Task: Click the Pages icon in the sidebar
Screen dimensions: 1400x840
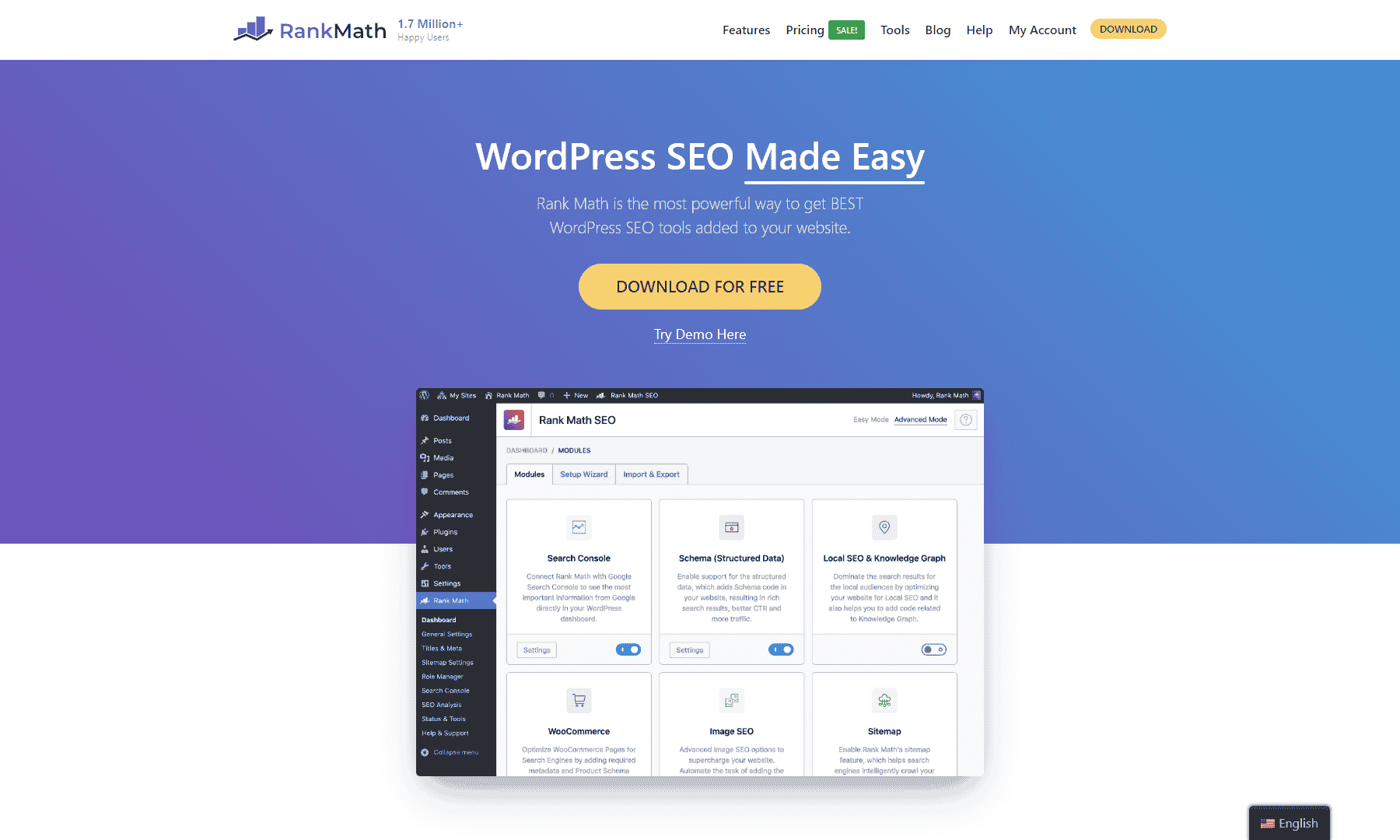Action: click(x=425, y=474)
